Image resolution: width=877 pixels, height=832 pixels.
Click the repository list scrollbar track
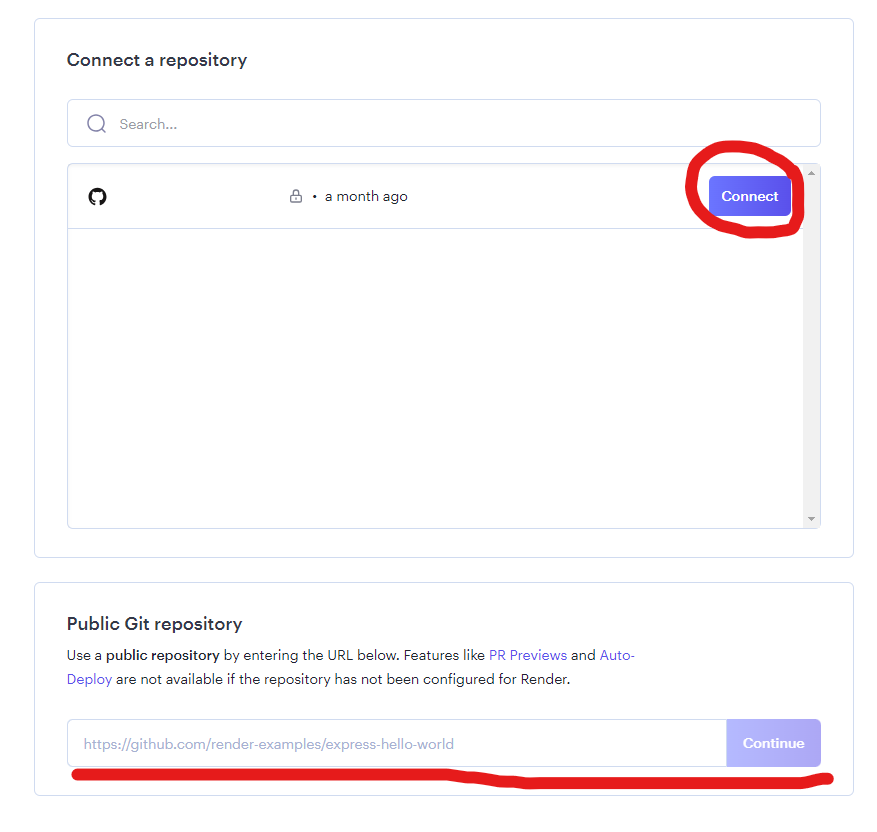[x=811, y=346]
